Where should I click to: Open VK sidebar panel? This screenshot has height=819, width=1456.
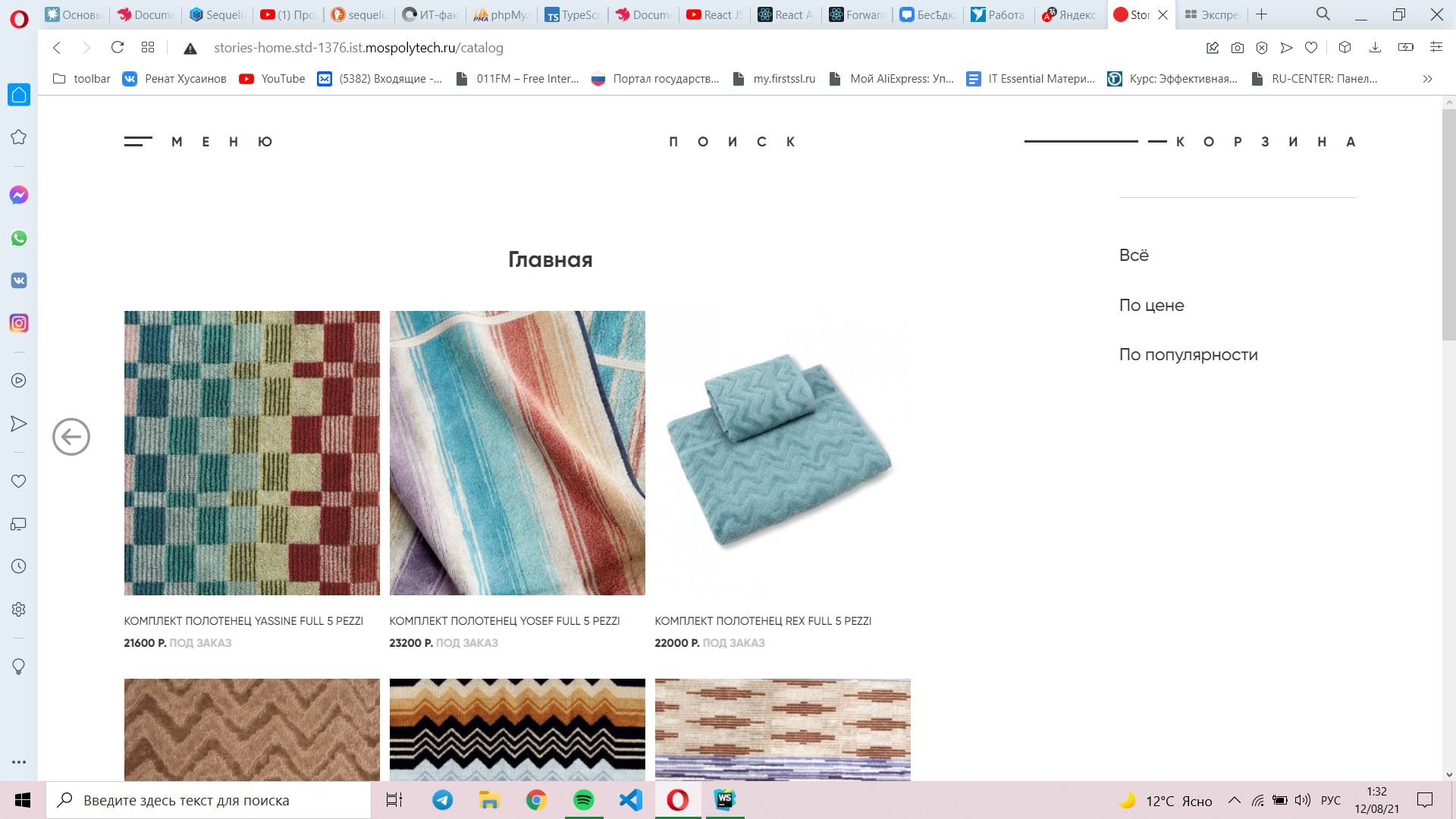(x=19, y=281)
